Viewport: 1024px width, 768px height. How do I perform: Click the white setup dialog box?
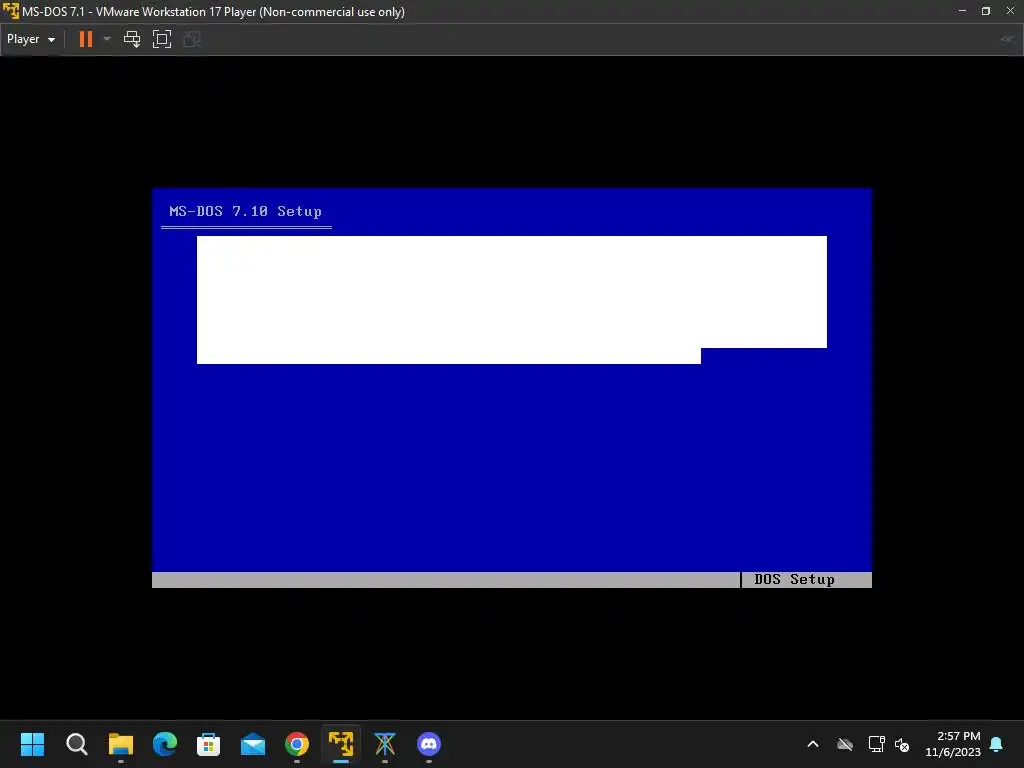coord(511,299)
